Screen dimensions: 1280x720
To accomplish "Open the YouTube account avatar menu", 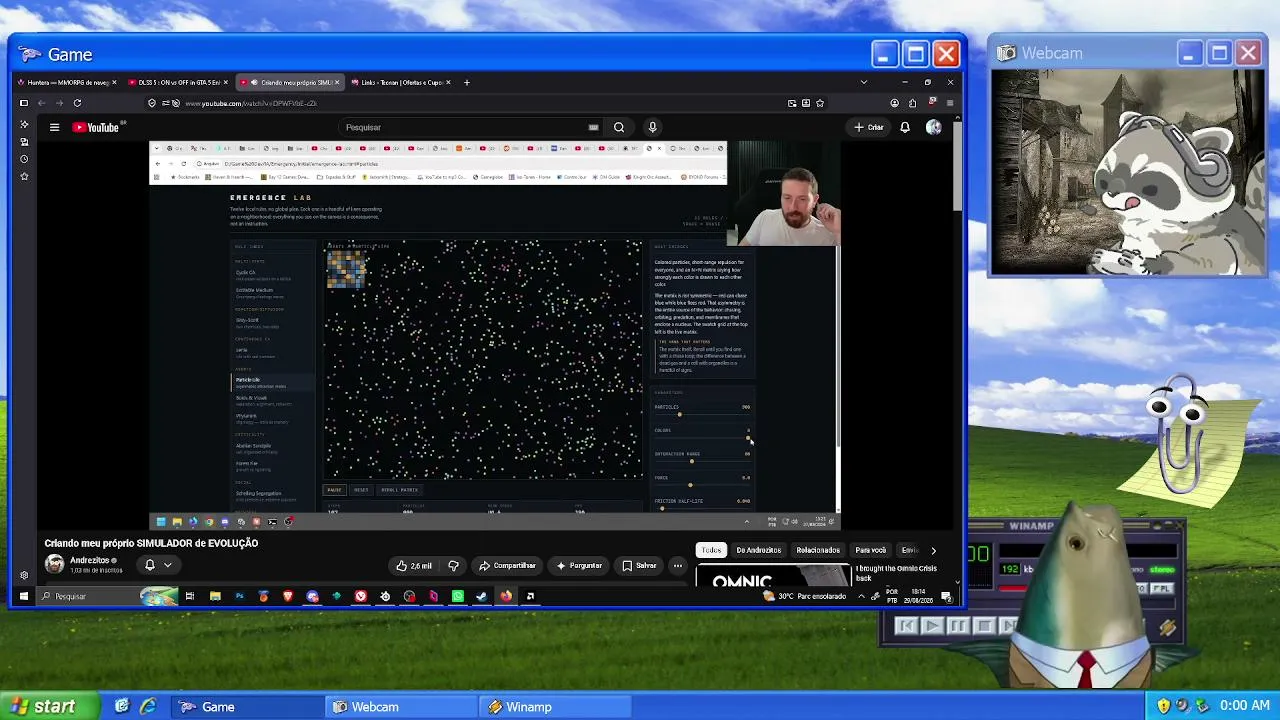I will [933, 127].
